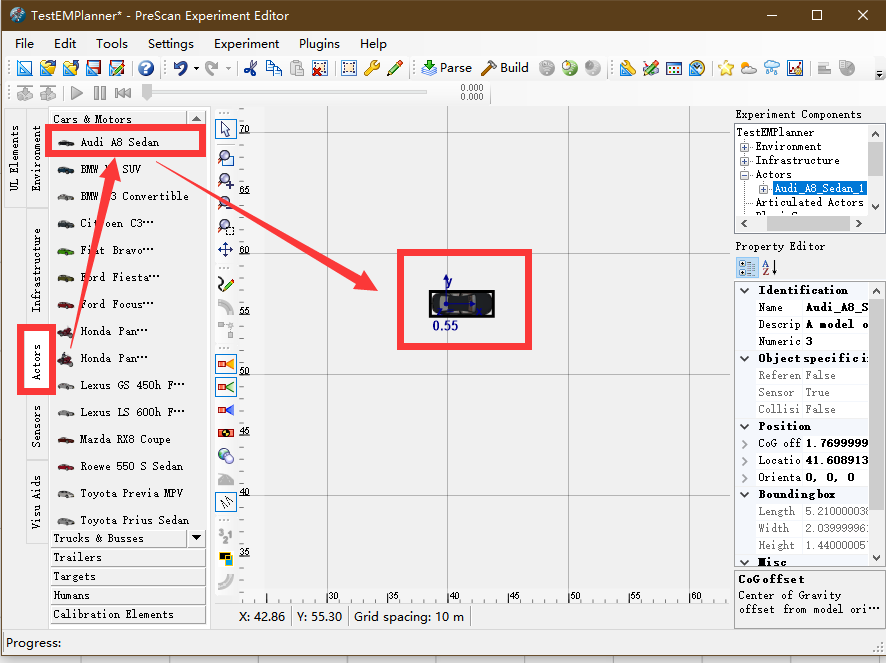The height and width of the screenshot is (663, 886).
Task: Open the File menu
Action: pyautogui.click(x=24, y=44)
